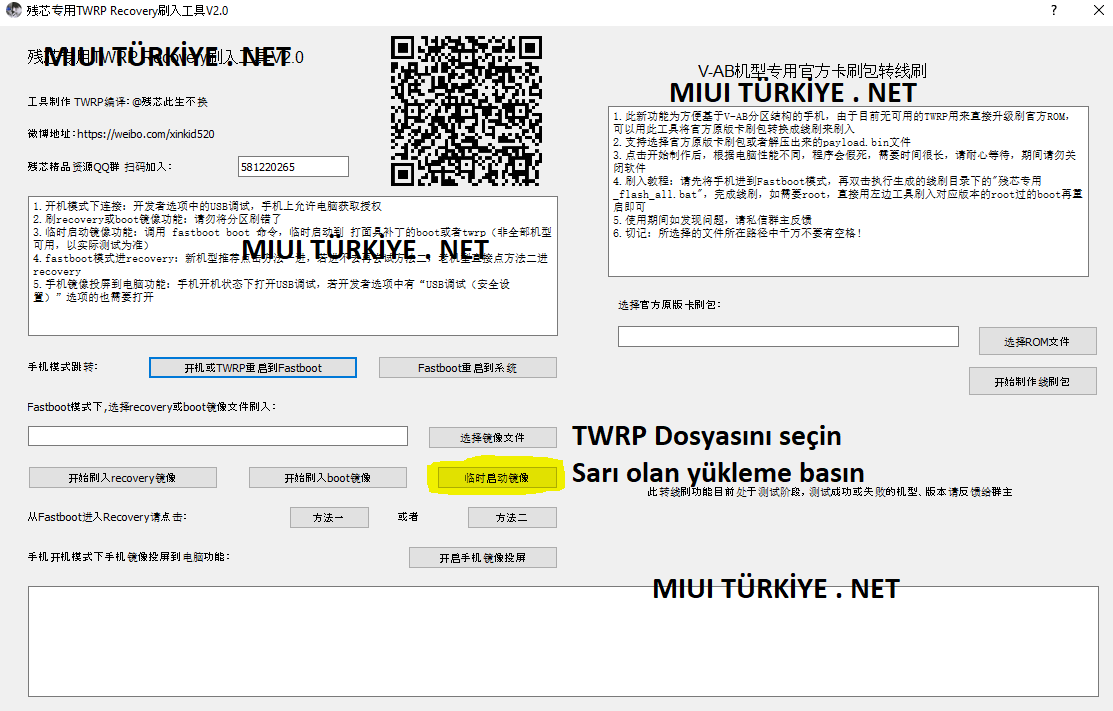Focus the official ROM package path field
1113x711 pixels.
788,337
